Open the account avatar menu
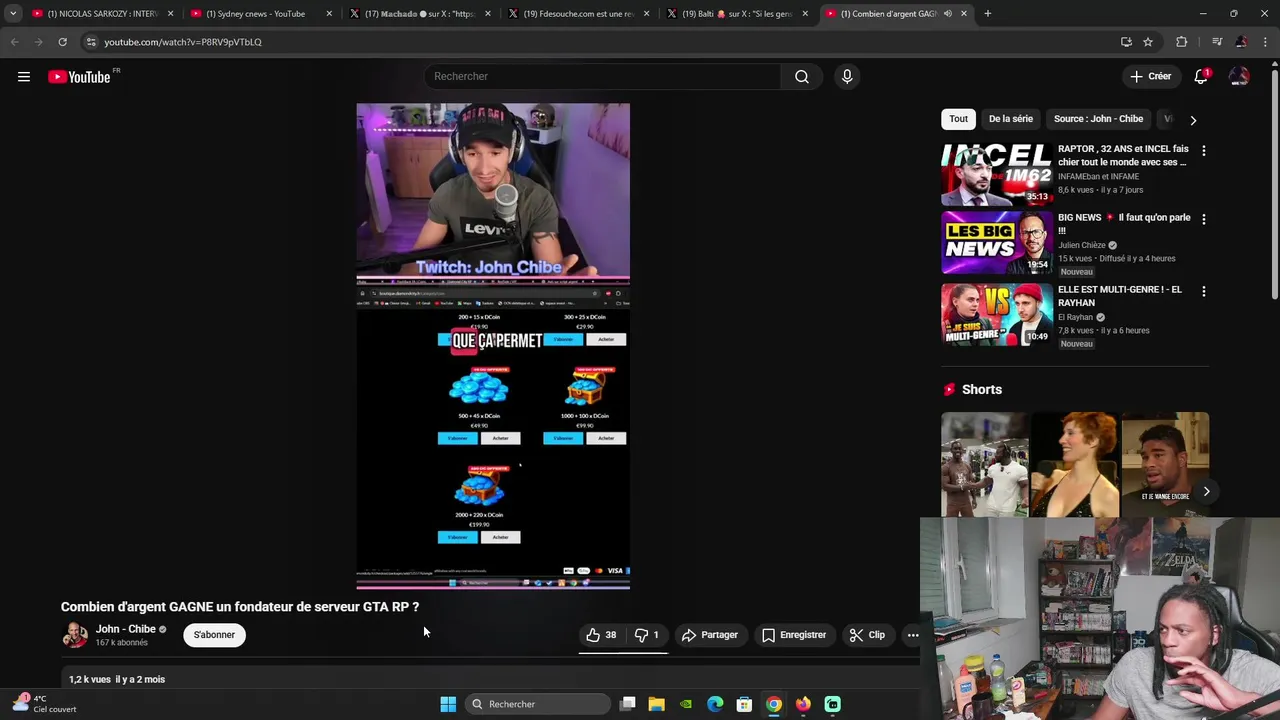The width and height of the screenshot is (1280, 720). [1239, 77]
